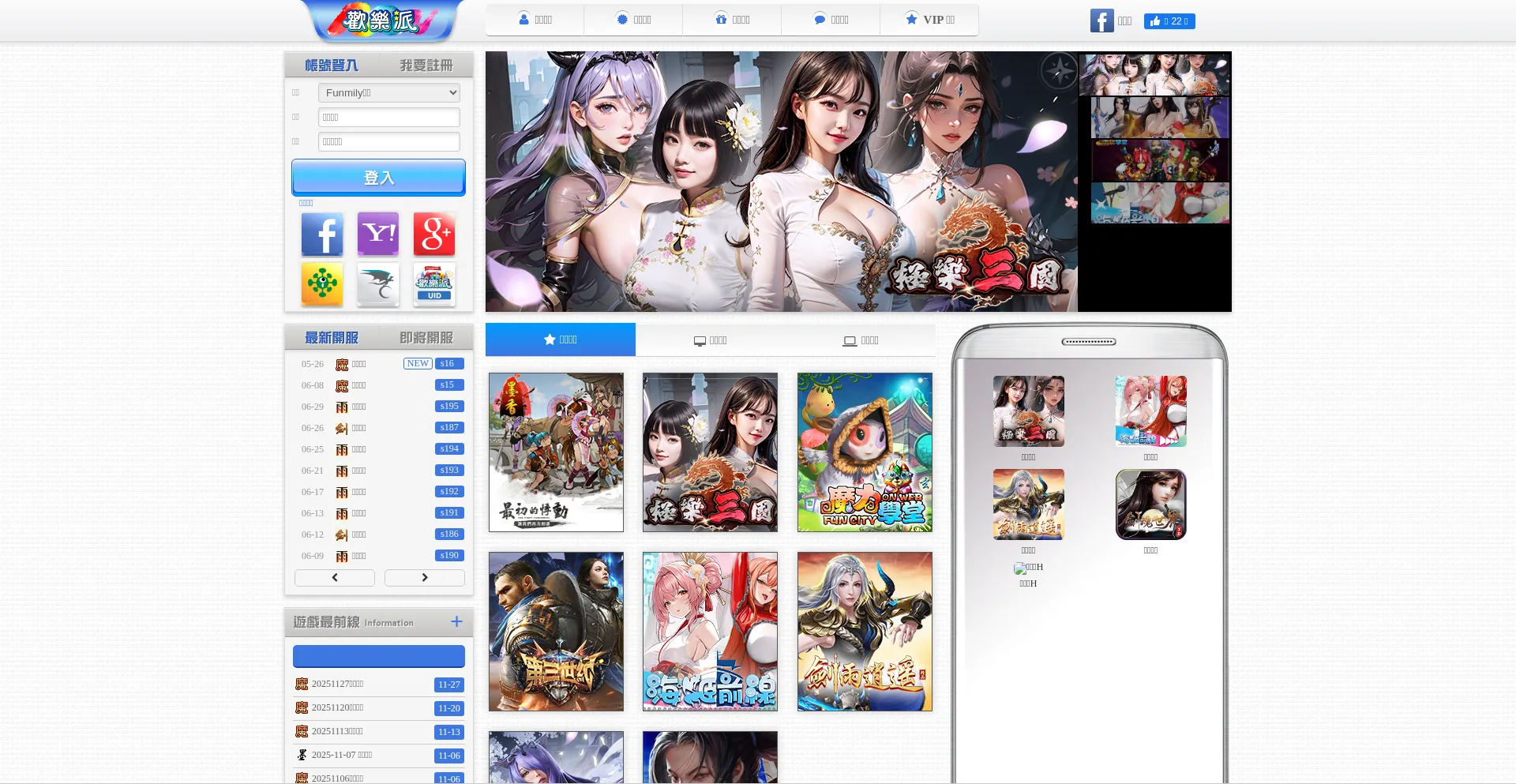Image resolution: width=1516 pixels, height=784 pixels.
Task: Go to previous page of server list
Action: (335, 578)
